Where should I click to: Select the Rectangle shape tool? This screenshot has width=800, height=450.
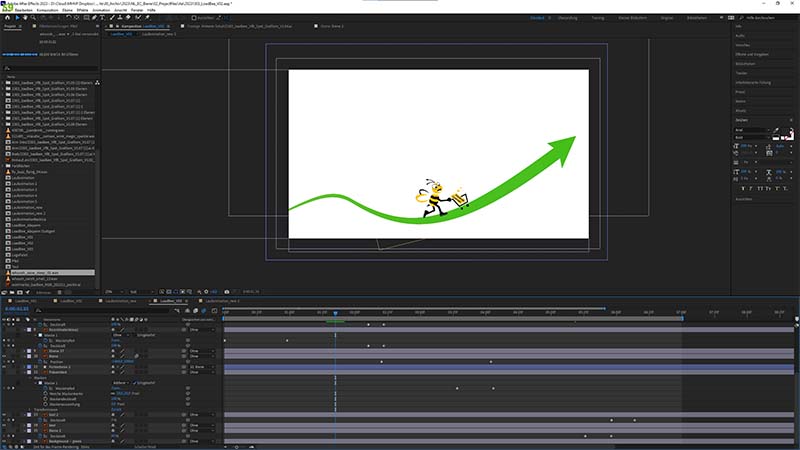point(86,17)
